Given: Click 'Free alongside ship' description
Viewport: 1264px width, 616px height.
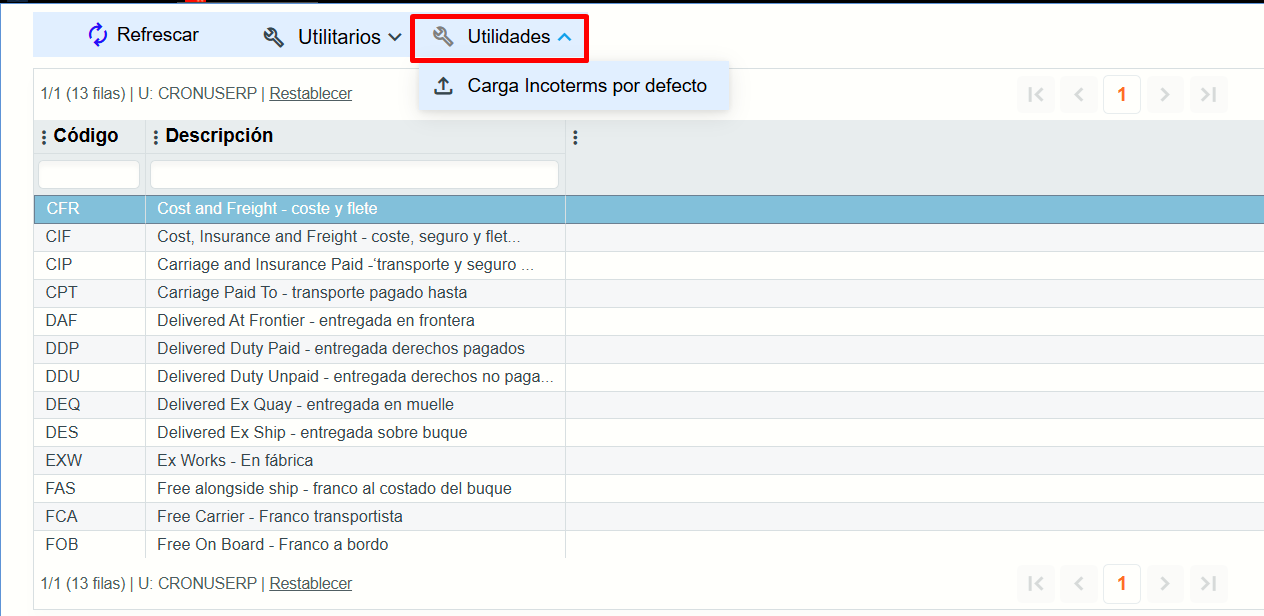Looking at the screenshot, I should coord(355,489).
